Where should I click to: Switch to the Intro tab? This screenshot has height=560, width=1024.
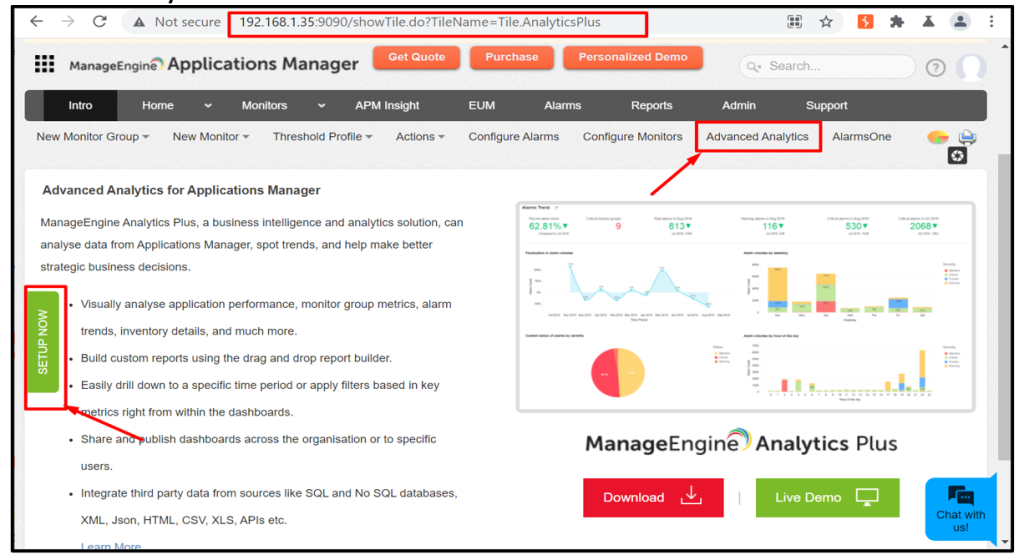[x=80, y=106]
